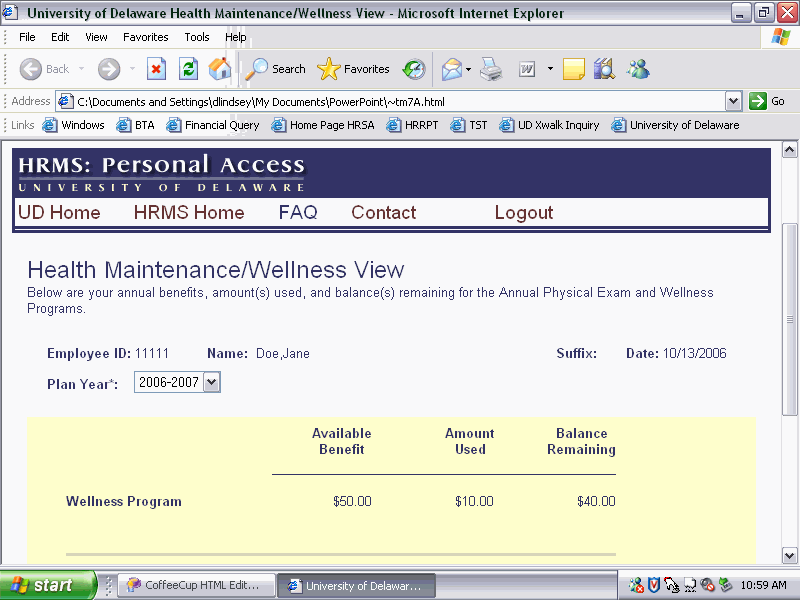This screenshot has height=600, width=800.
Task: Expand the address bar history dropdown
Action: click(x=733, y=101)
